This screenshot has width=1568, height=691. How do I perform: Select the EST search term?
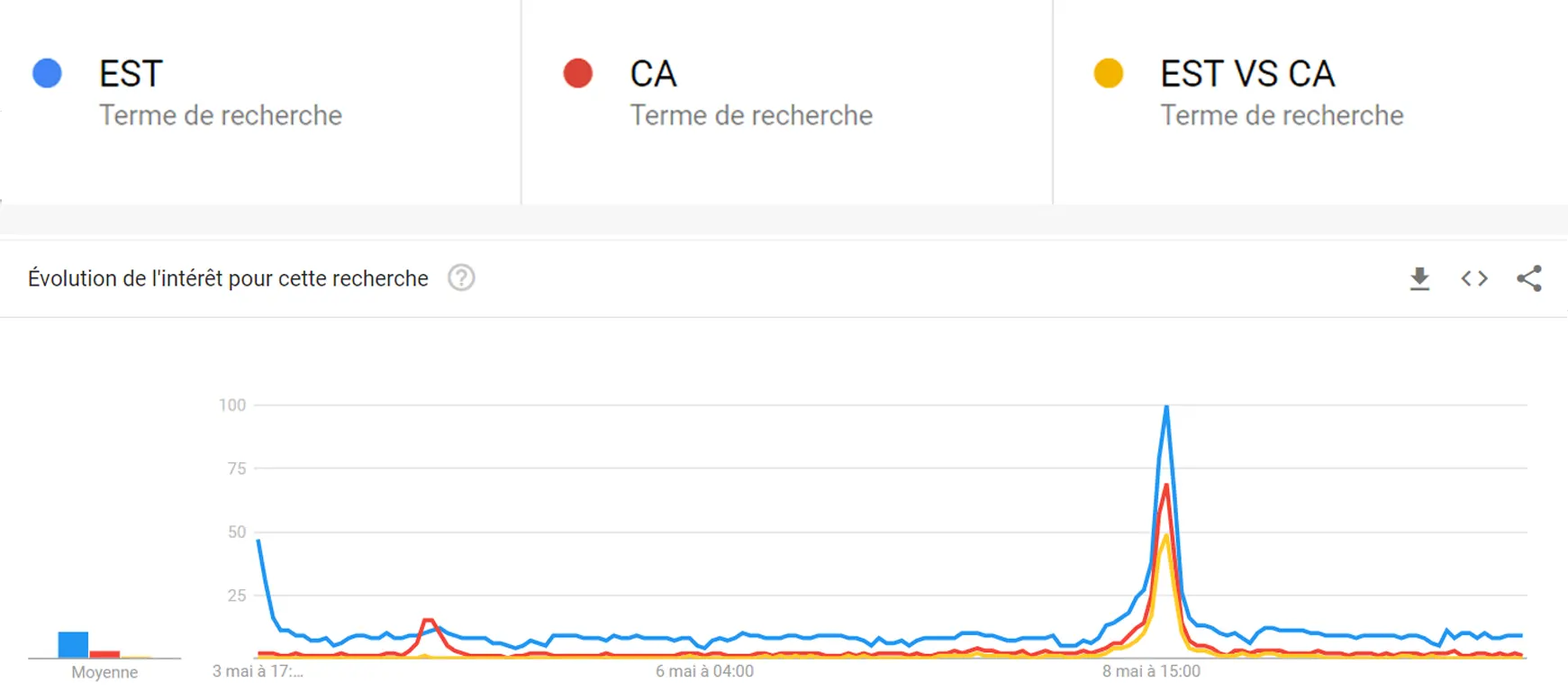[x=131, y=74]
